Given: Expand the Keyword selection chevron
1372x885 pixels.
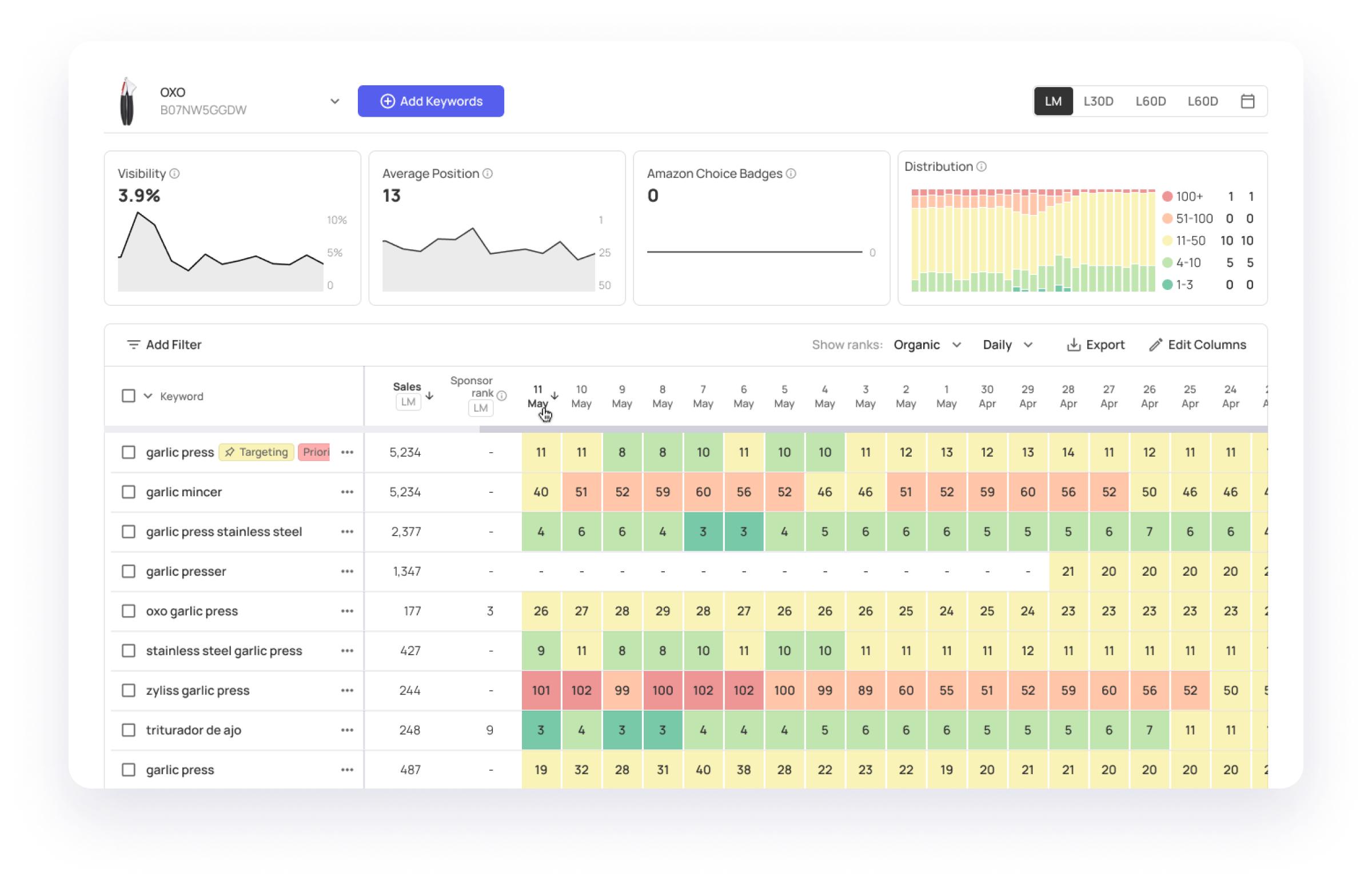Looking at the screenshot, I should point(148,396).
